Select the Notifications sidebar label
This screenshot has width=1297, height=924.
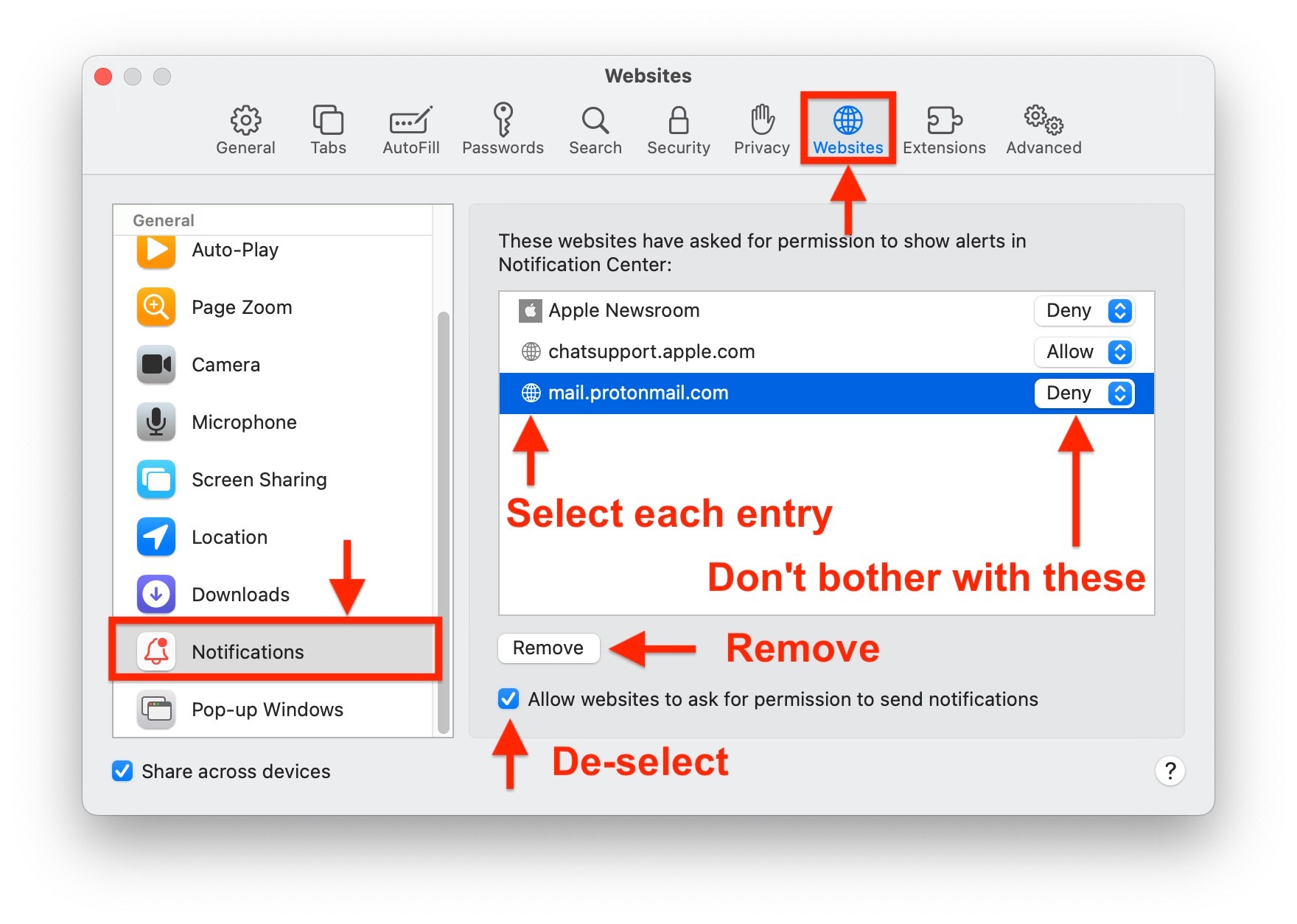pos(248,652)
